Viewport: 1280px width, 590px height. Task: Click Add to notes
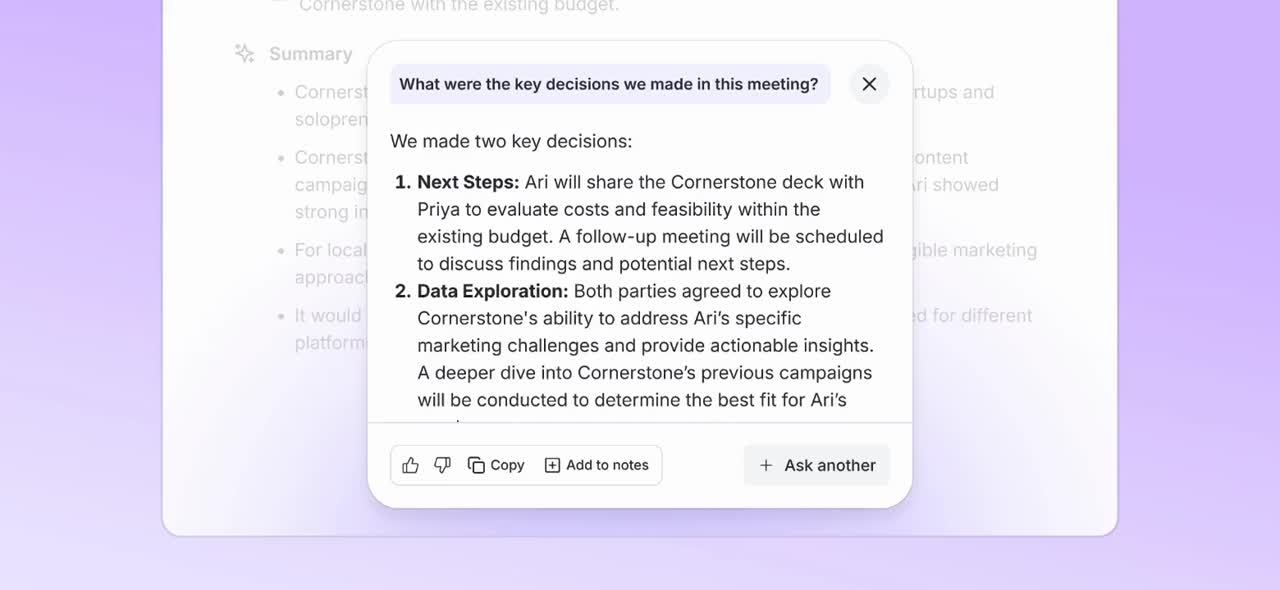coord(596,465)
